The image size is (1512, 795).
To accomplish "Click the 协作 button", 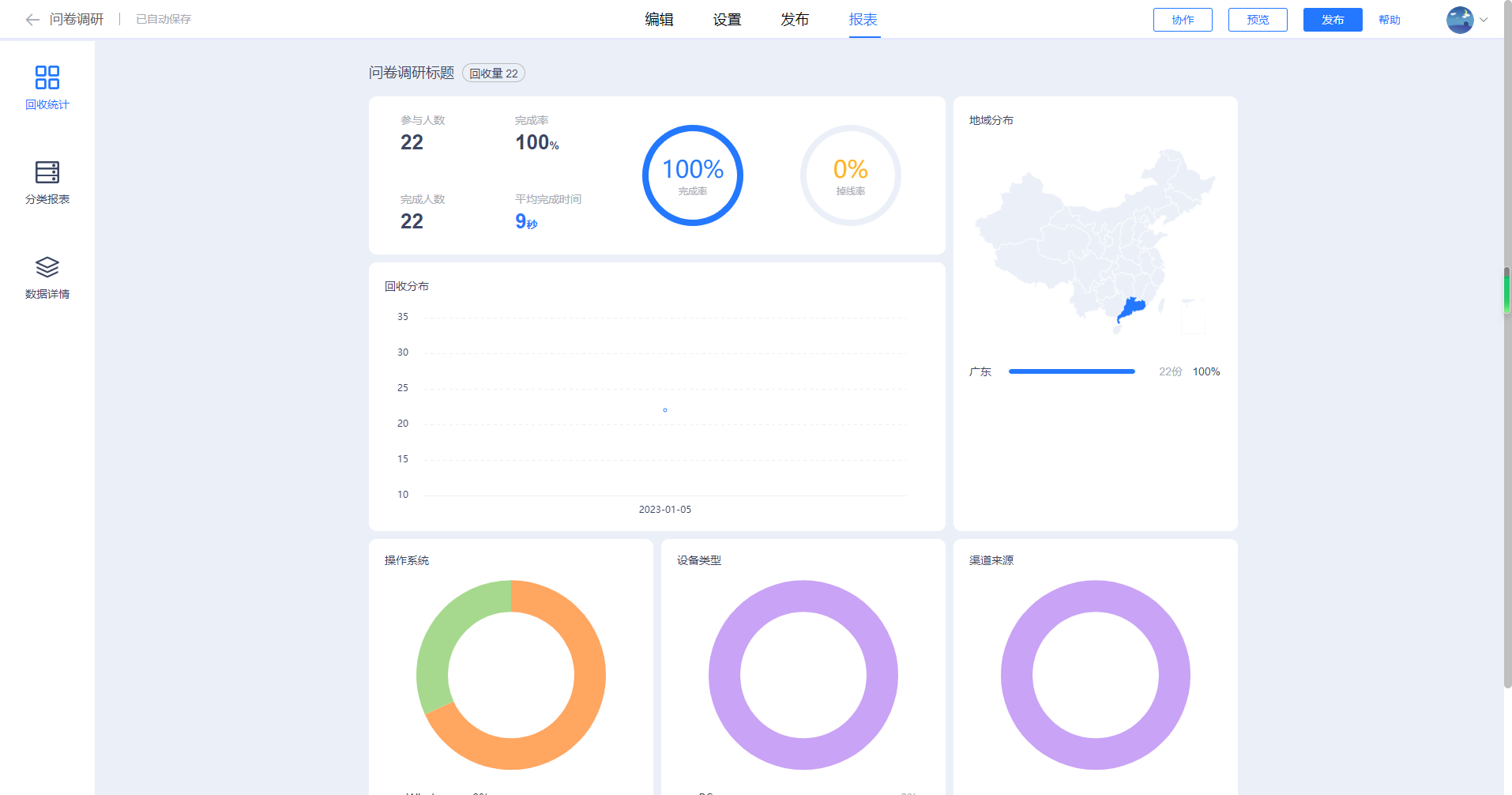I will pos(1183,20).
